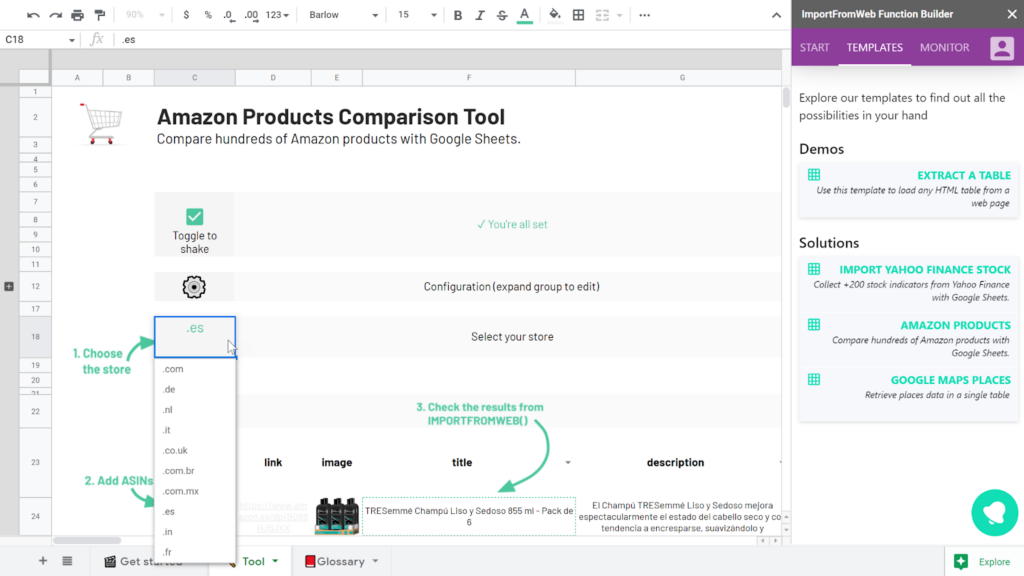Screen dimensions: 1024x576
Task: Open the account profile icon in sidebar
Action: click(x=1001, y=48)
